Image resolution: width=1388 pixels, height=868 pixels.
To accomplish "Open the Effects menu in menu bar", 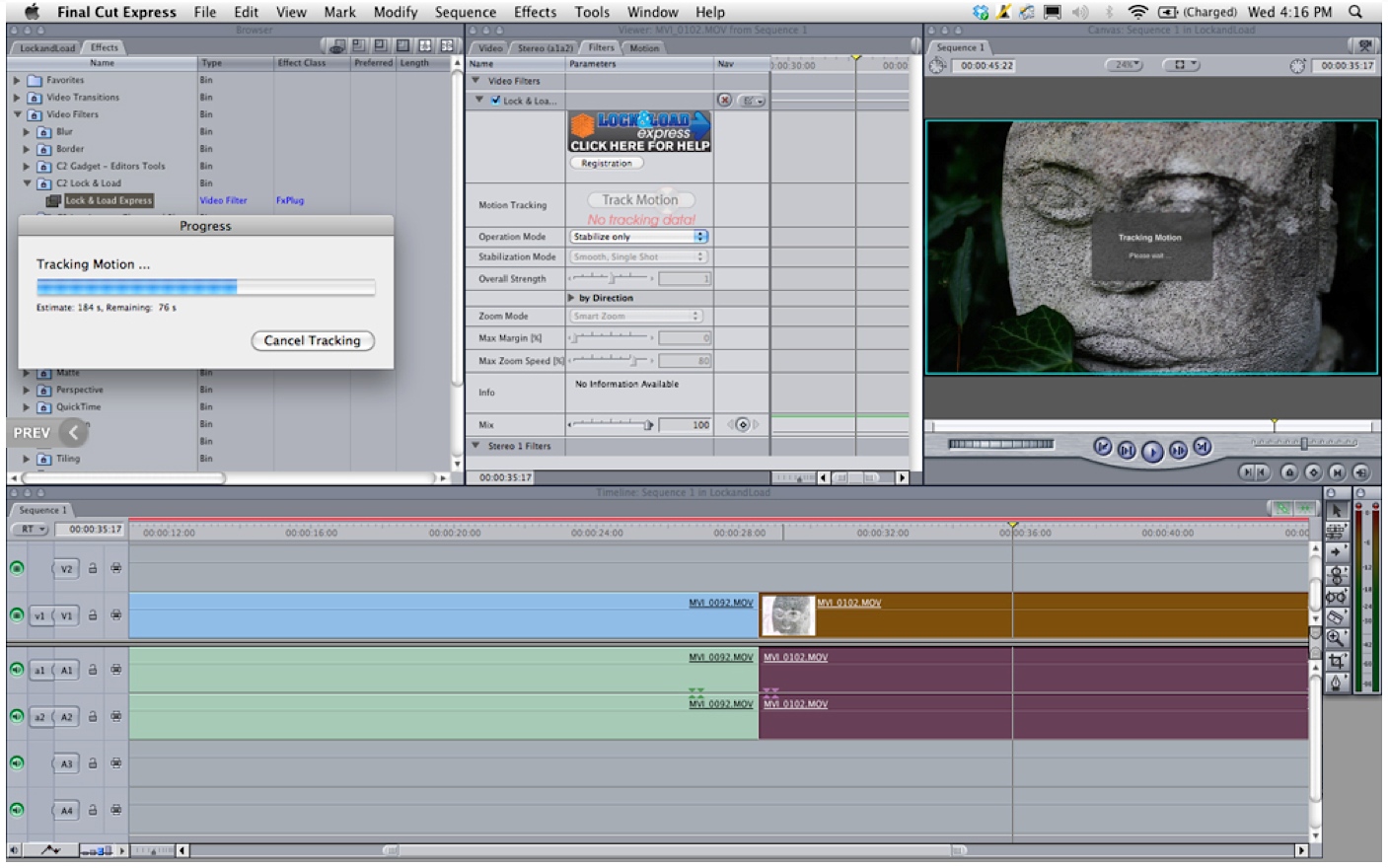I will tap(536, 12).
